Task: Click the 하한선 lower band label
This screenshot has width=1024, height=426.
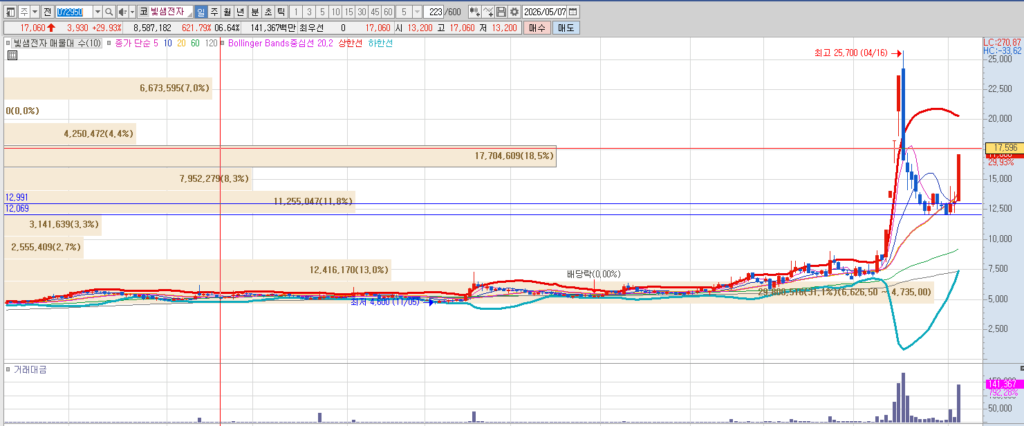Action: click(x=380, y=43)
